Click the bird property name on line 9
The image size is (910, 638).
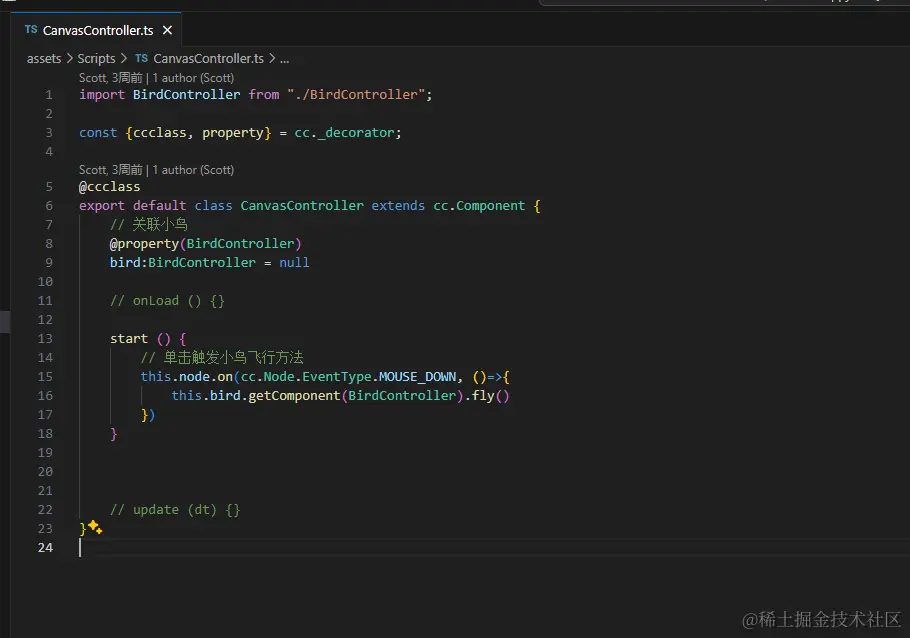pyautogui.click(x=125, y=262)
